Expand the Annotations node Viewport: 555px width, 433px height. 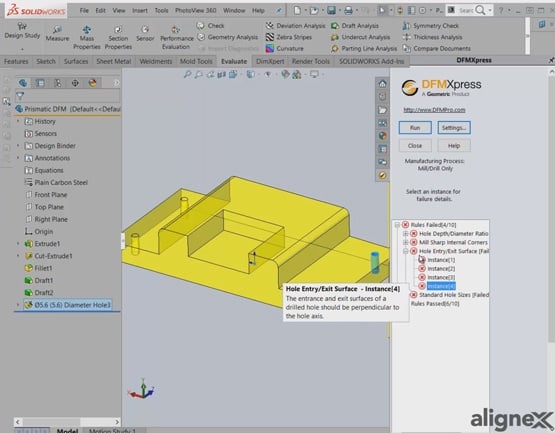tap(18, 158)
